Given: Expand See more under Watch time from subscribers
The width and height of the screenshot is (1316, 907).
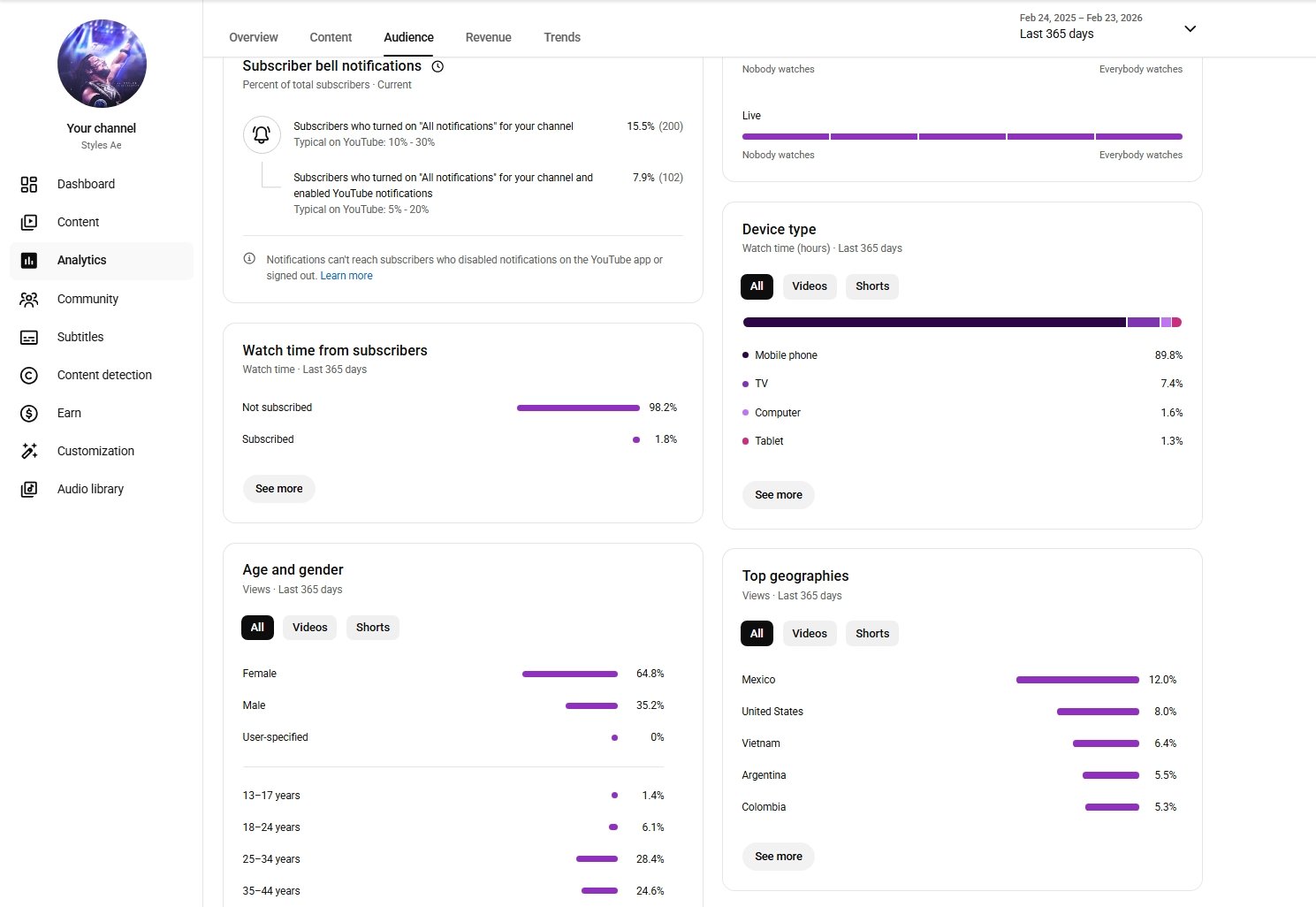Looking at the screenshot, I should 278,489.
